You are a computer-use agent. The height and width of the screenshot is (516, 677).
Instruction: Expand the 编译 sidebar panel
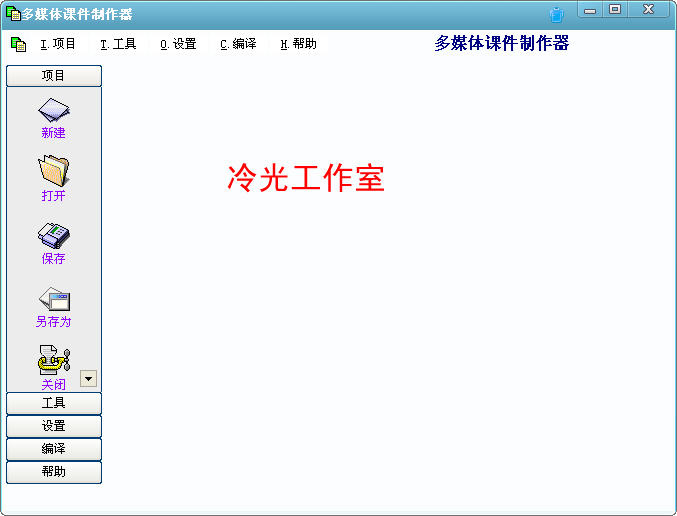[x=54, y=449]
